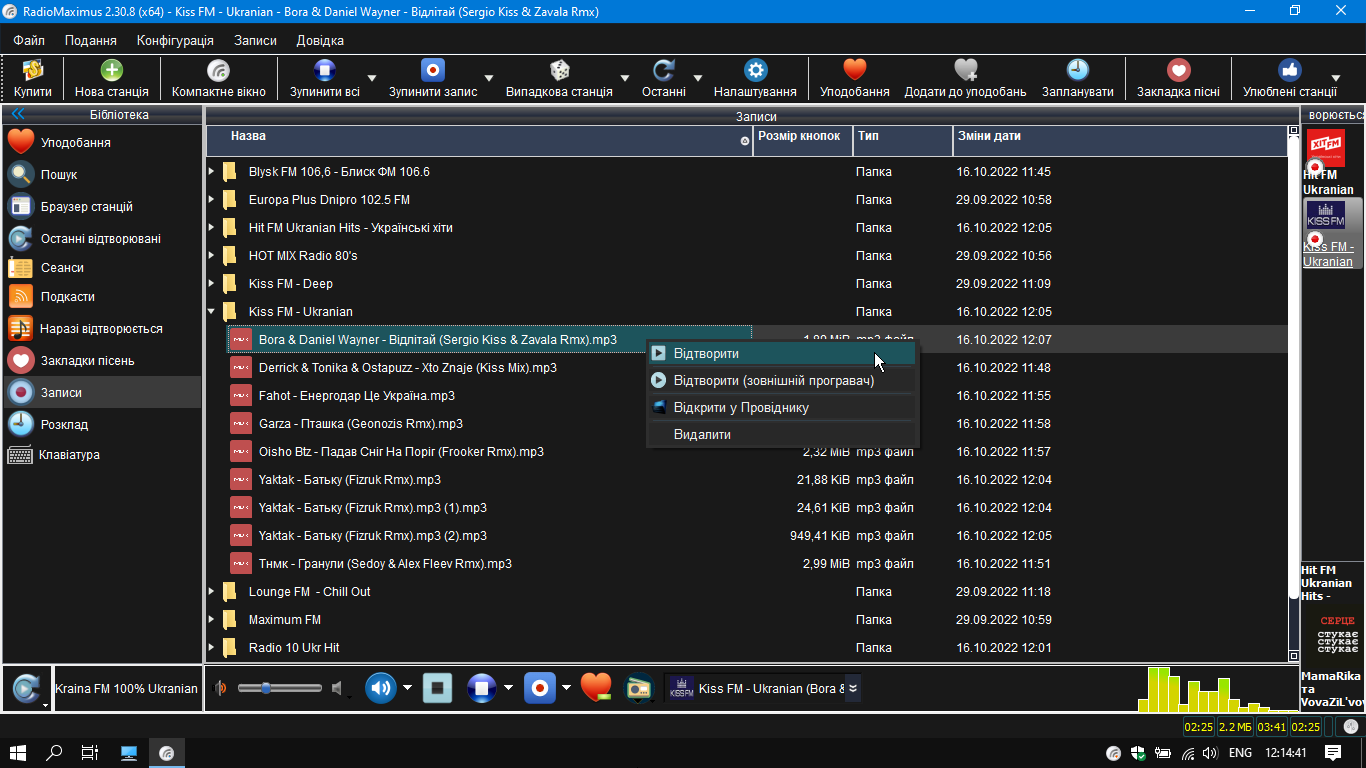This screenshot has width=1366, height=768.
Task: Click the Останні refresh icon
Action: (x=663, y=71)
